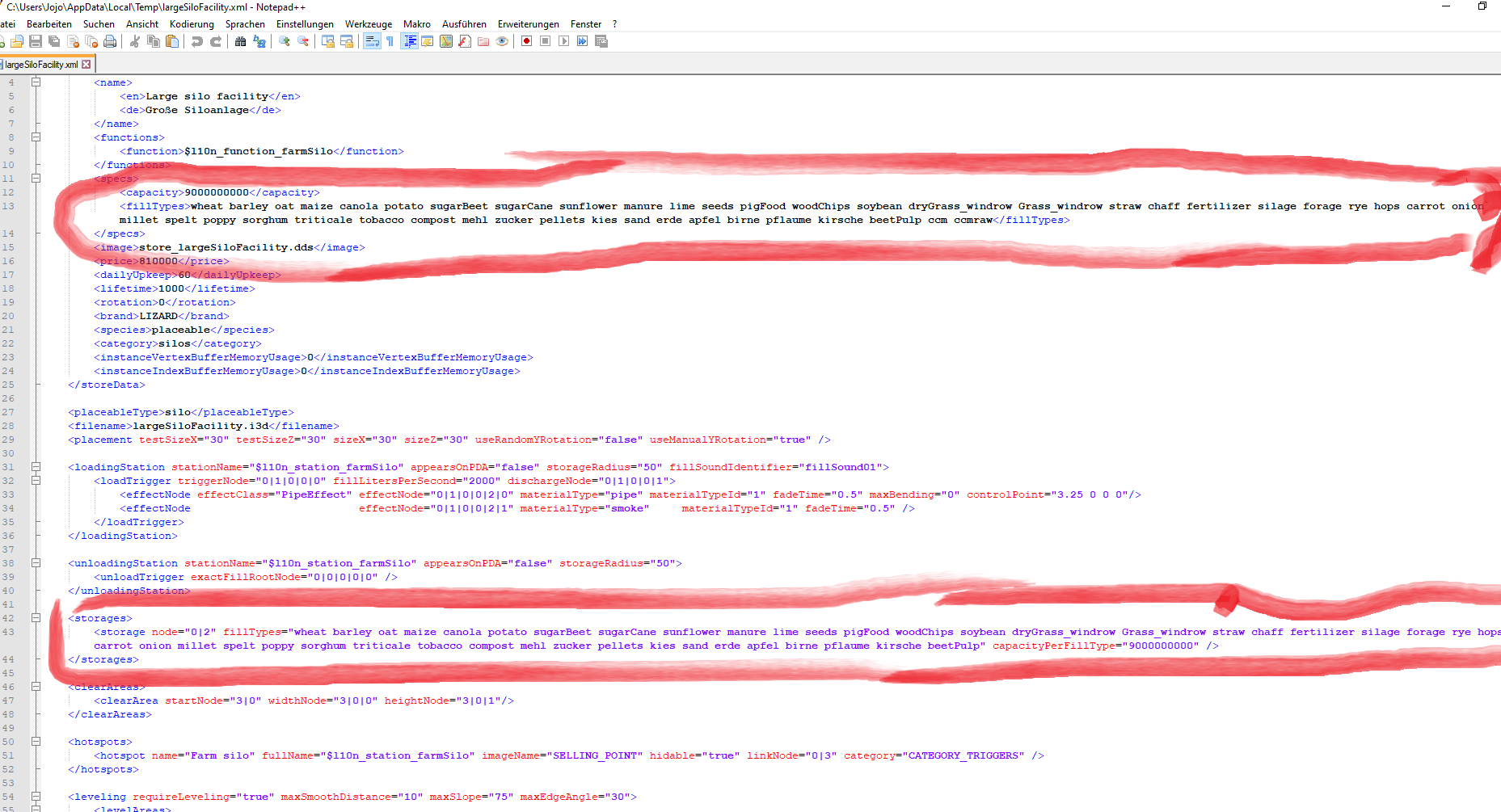The height and width of the screenshot is (812, 1501).
Task: Toggle file monitoring eye icon
Action: pyautogui.click(x=501, y=41)
